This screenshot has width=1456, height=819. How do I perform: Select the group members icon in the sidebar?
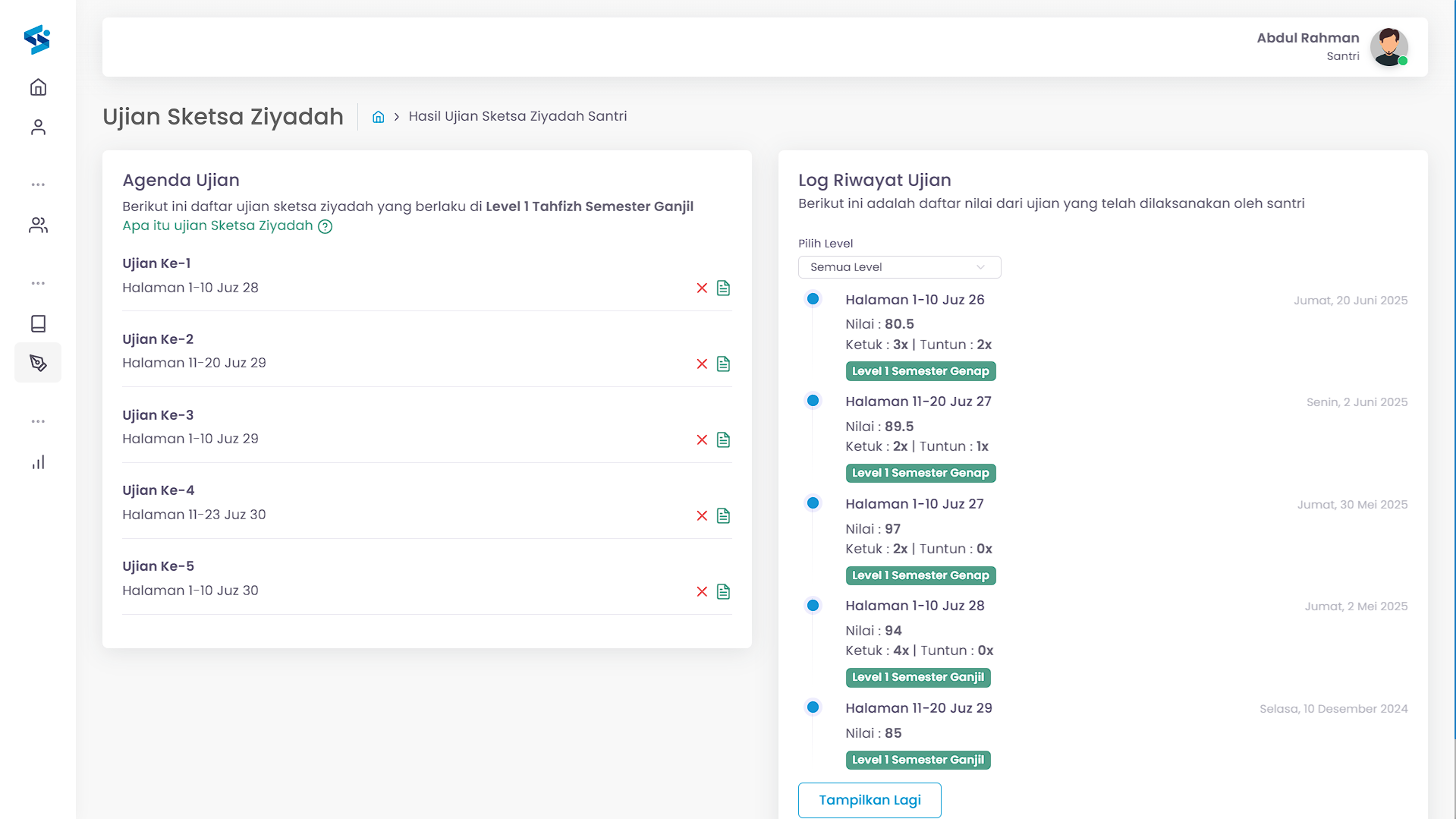pyautogui.click(x=38, y=225)
